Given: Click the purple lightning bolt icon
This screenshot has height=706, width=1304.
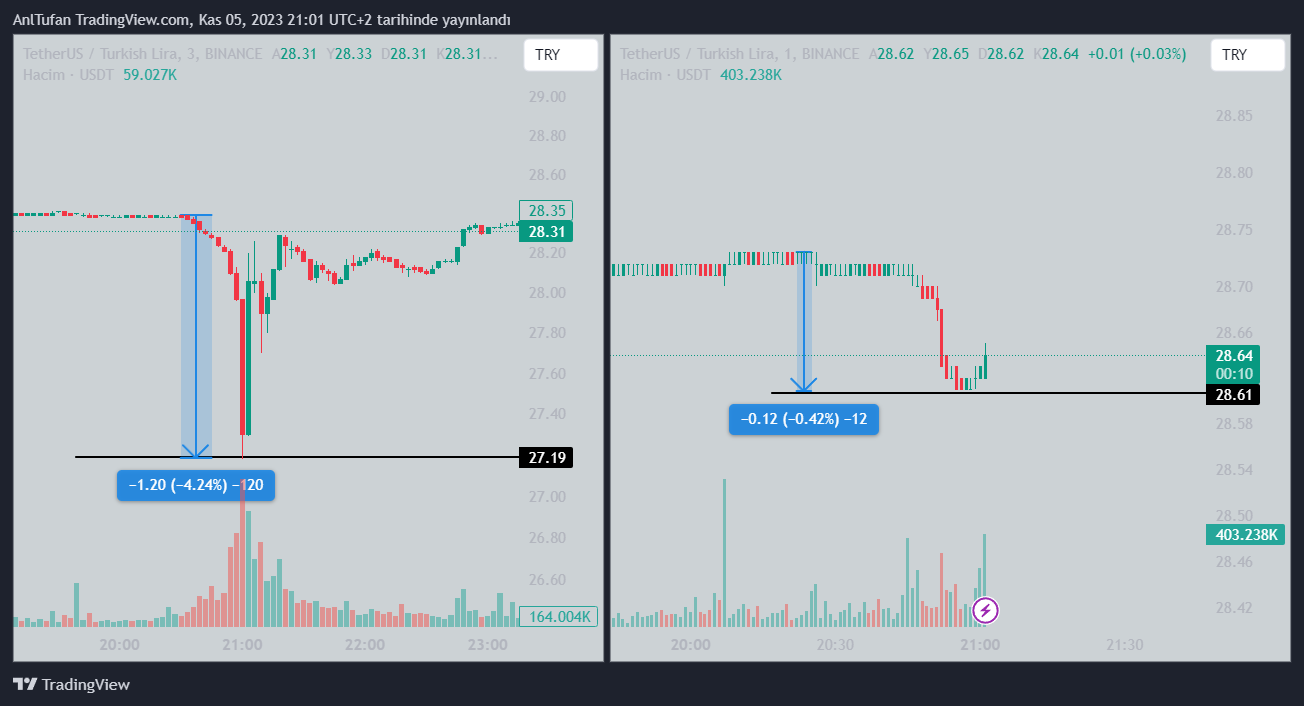Looking at the screenshot, I should point(985,609).
